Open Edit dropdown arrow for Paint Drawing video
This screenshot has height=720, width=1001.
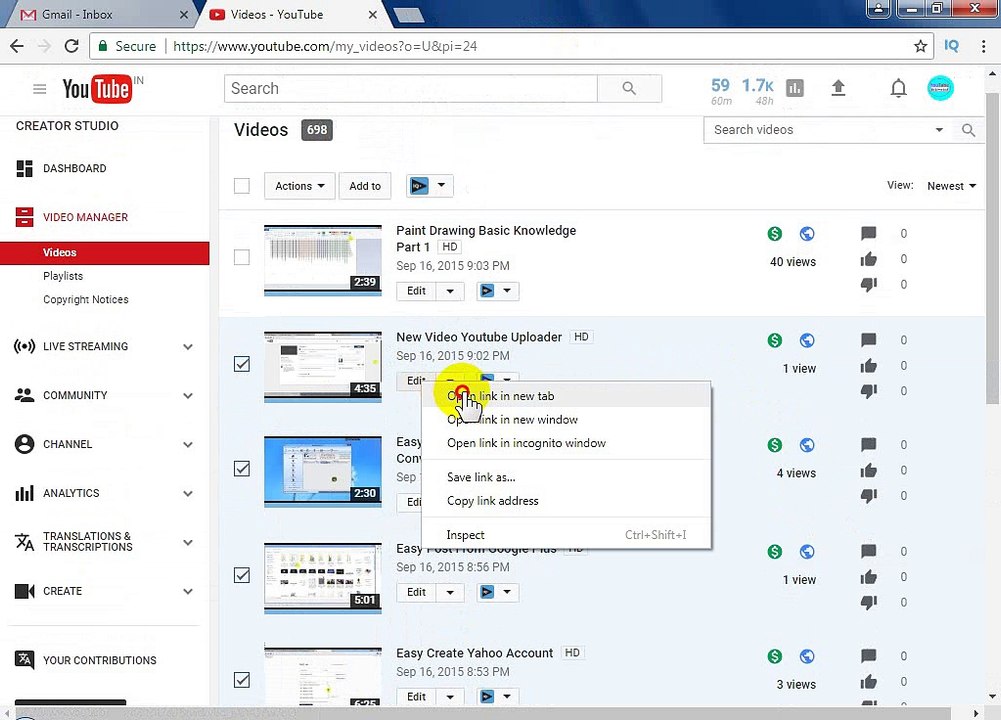coord(450,291)
